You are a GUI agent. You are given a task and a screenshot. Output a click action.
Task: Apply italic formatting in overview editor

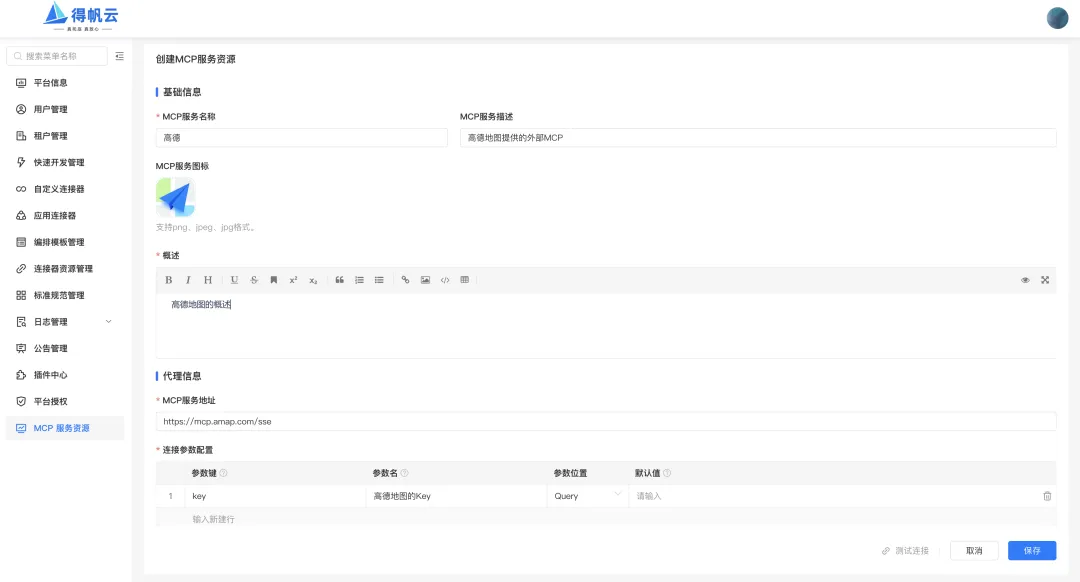tap(188, 280)
